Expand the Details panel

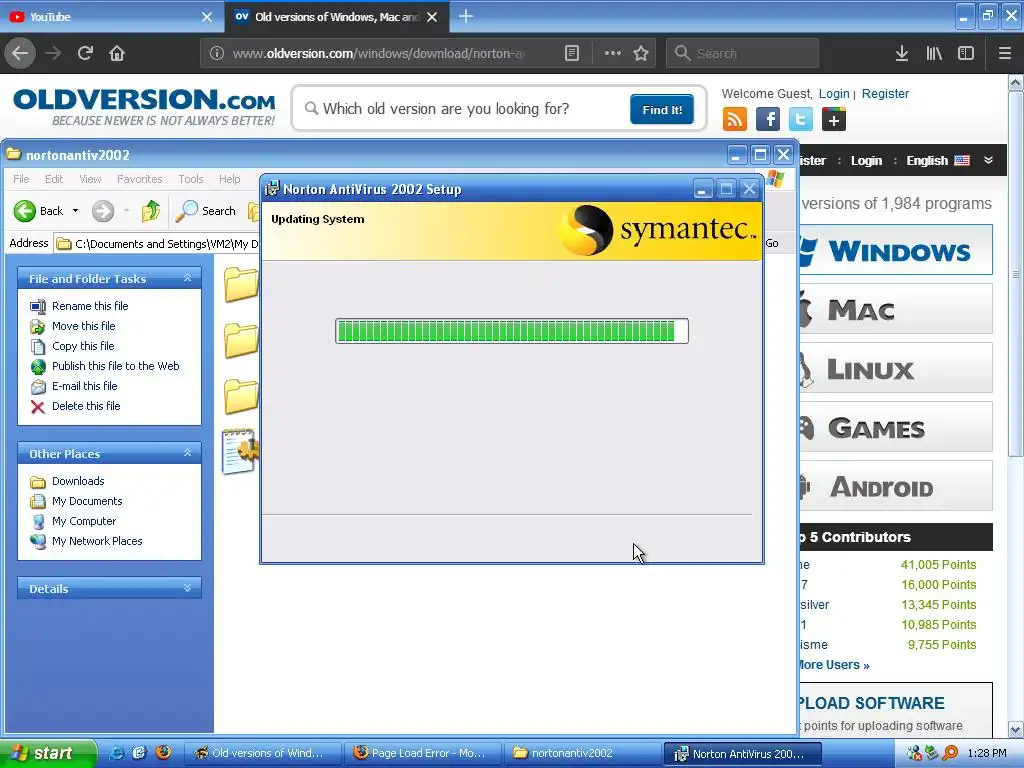click(187, 588)
